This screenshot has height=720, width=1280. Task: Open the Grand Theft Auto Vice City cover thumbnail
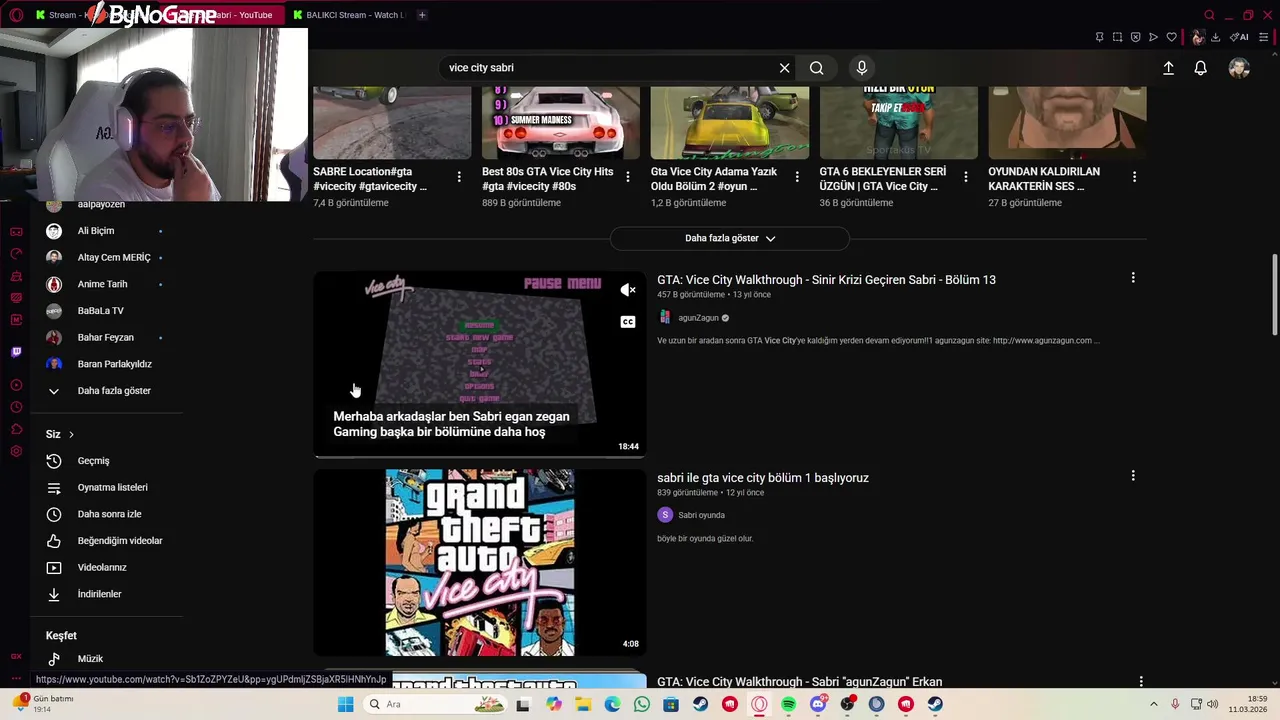pyautogui.click(x=480, y=563)
